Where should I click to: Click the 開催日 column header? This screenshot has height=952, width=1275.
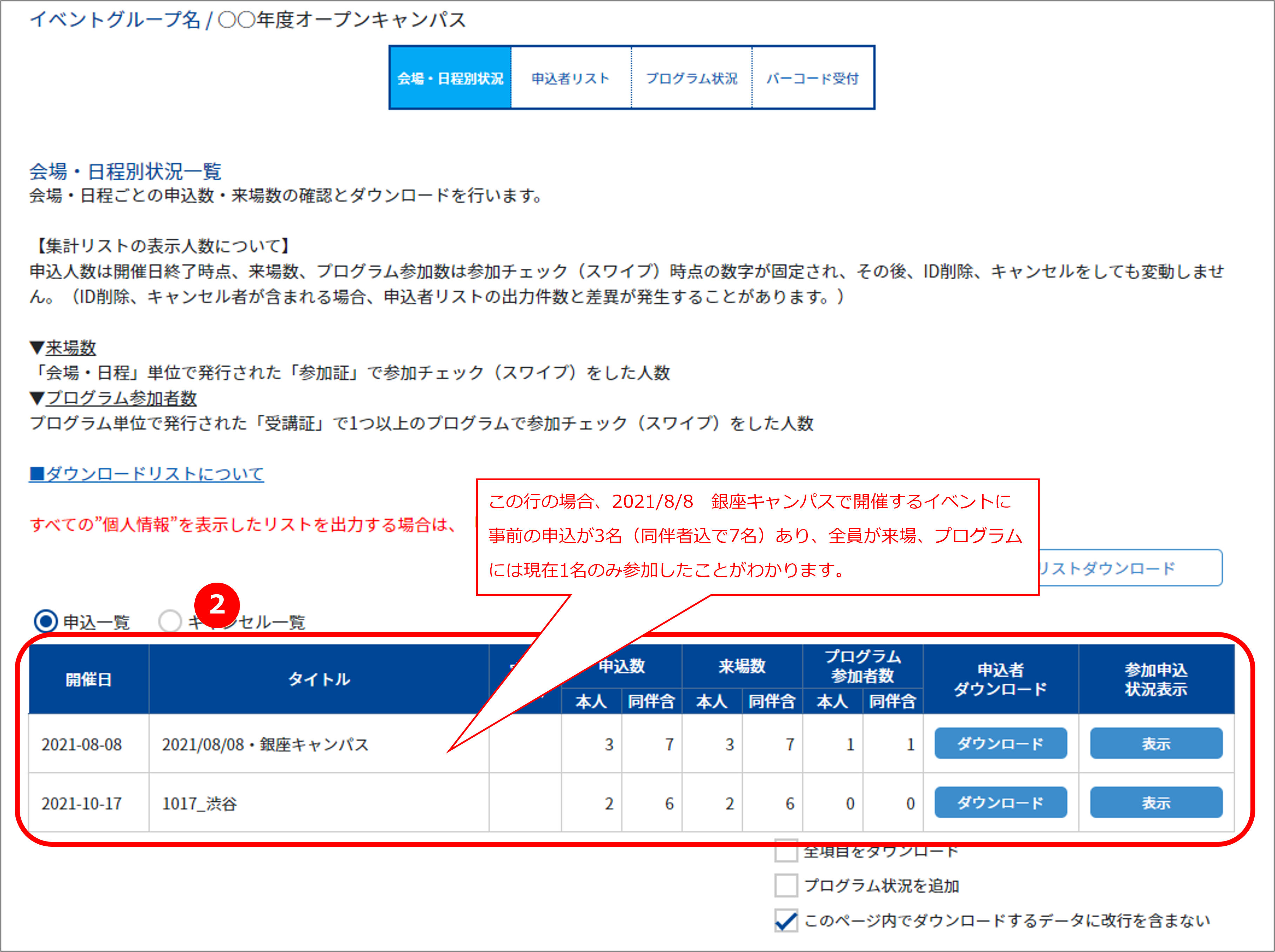[x=89, y=679]
